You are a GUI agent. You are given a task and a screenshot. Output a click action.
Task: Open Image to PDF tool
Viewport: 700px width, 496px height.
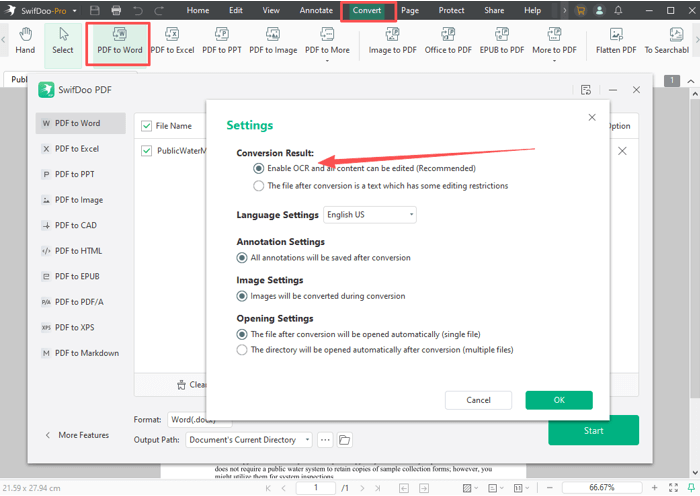(x=392, y=41)
